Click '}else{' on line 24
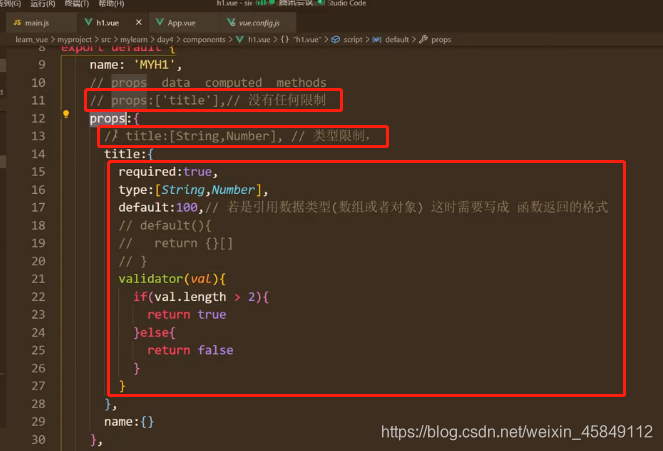The height and width of the screenshot is (451, 663). 154,333
